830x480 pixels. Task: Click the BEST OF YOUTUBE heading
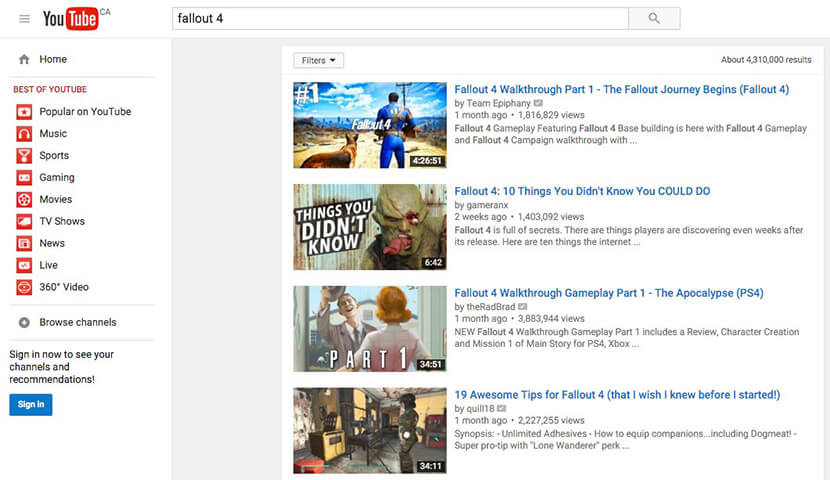point(50,89)
